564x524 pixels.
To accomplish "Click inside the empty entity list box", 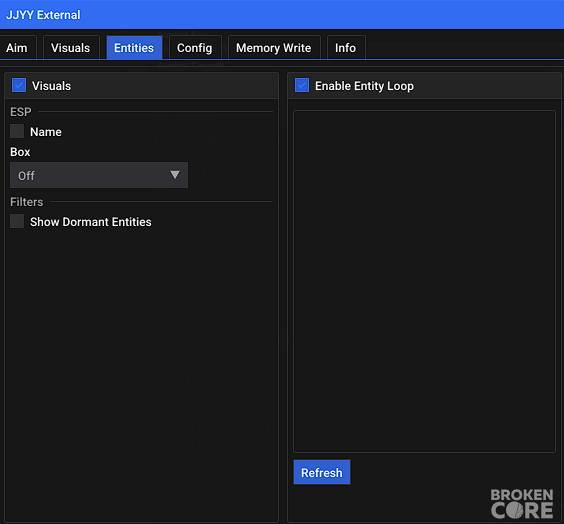I will click(x=424, y=281).
